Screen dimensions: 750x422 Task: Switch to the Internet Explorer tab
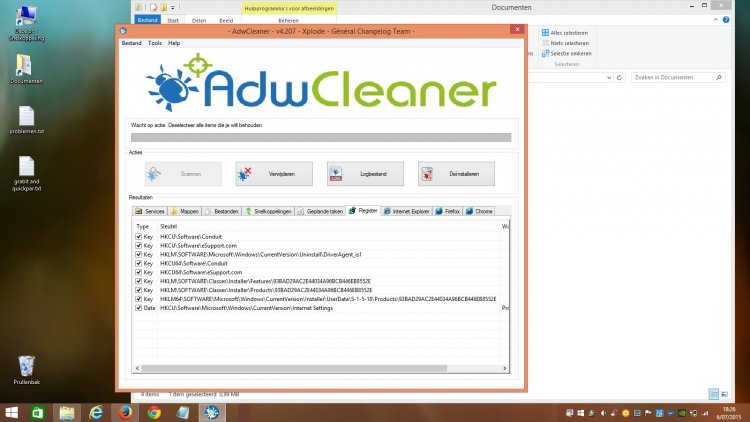point(407,211)
